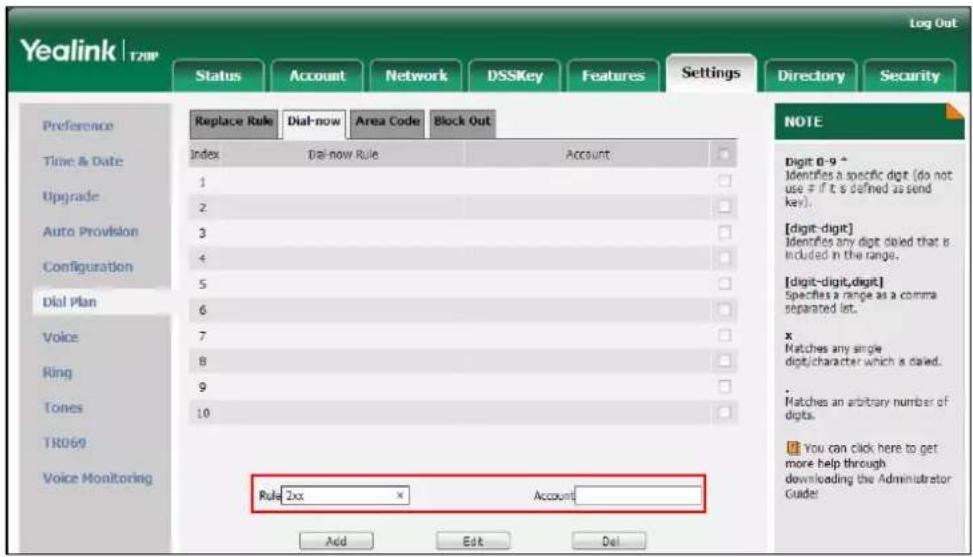The image size is (973, 557).
Task: Open the Account tab
Action: click(317, 76)
